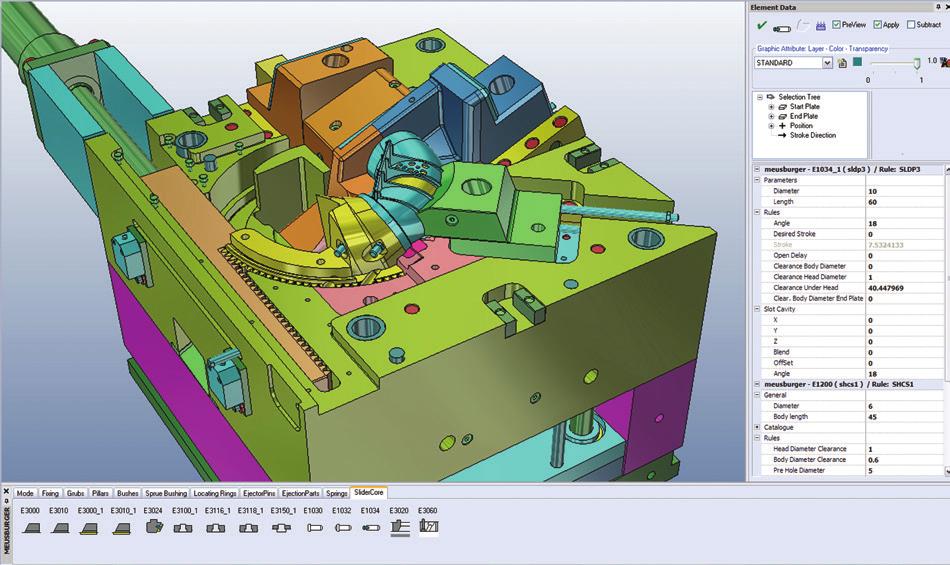Image resolution: width=950 pixels, height=565 pixels.
Task: Pin the Element Data panel
Action: [x=938, y=7]
